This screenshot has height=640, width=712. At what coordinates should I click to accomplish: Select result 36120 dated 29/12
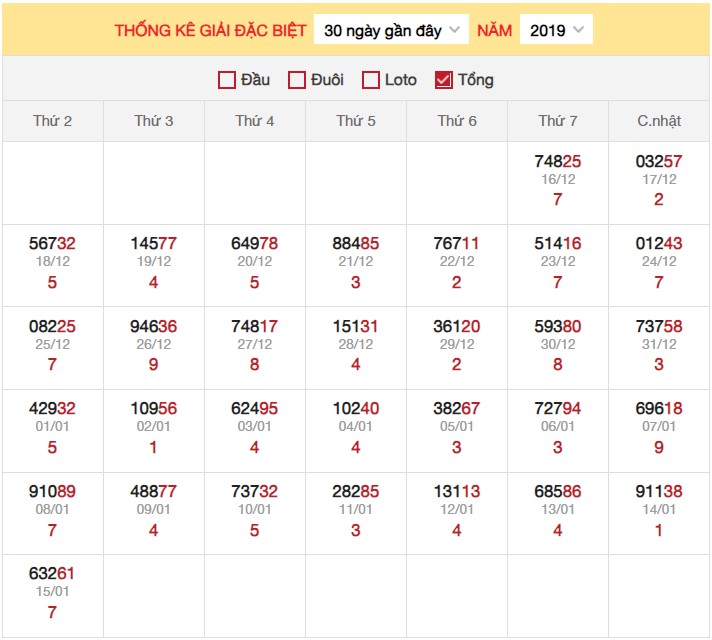pyautogui.click(x=457, y=326)
